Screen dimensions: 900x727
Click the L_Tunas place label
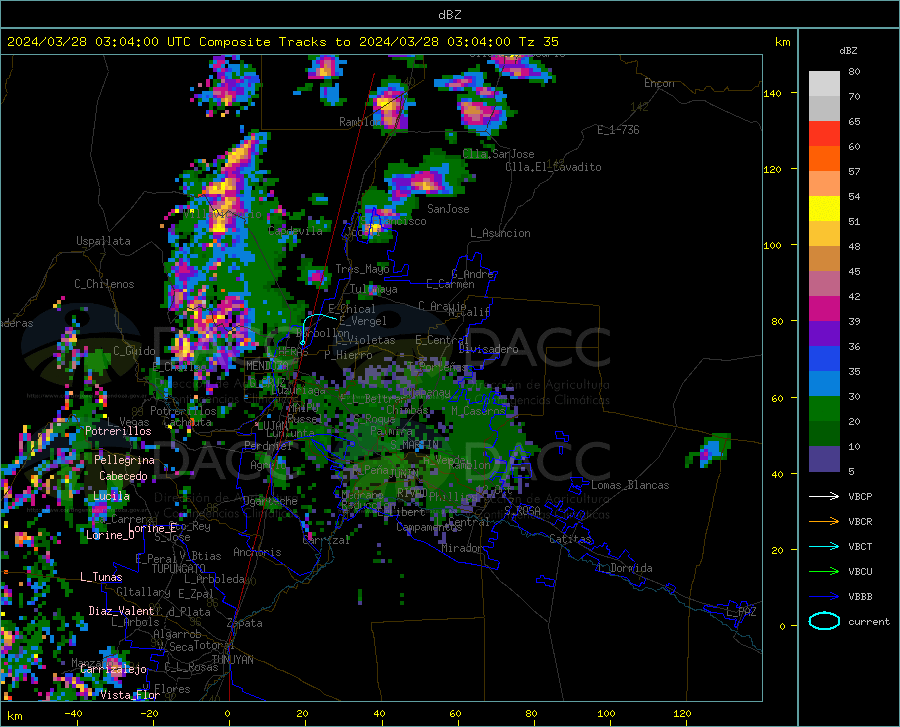(x=101, y=577)
